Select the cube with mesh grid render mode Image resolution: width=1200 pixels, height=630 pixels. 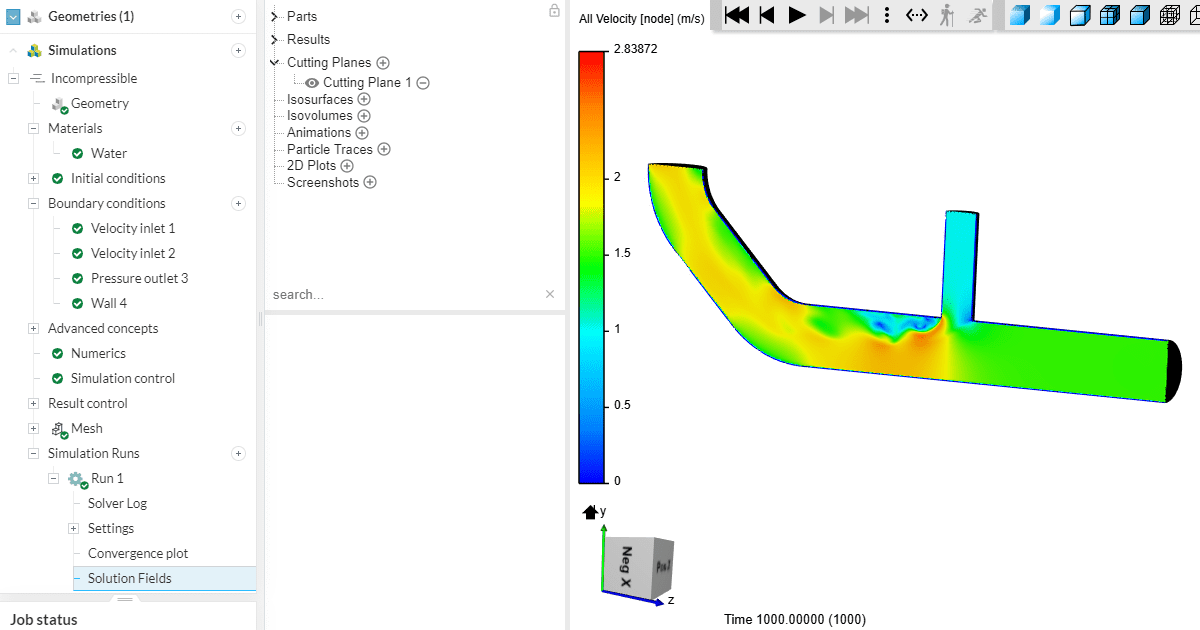[x=1109, y=15]
